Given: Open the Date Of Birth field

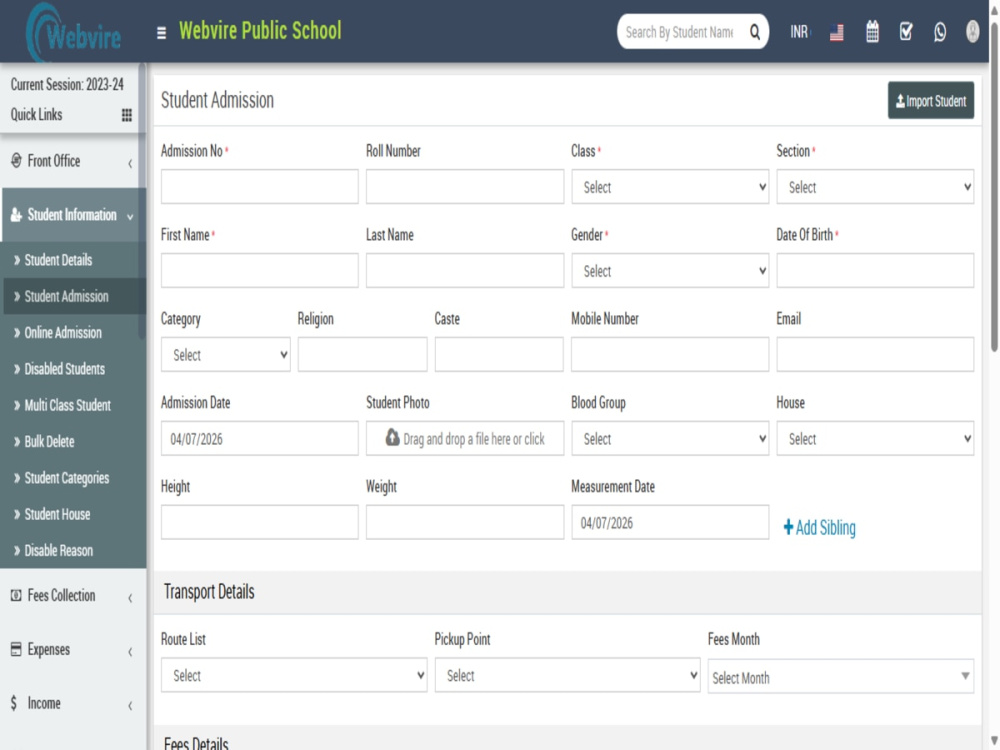Looking at the screenshot, I should tap(874, 271).
